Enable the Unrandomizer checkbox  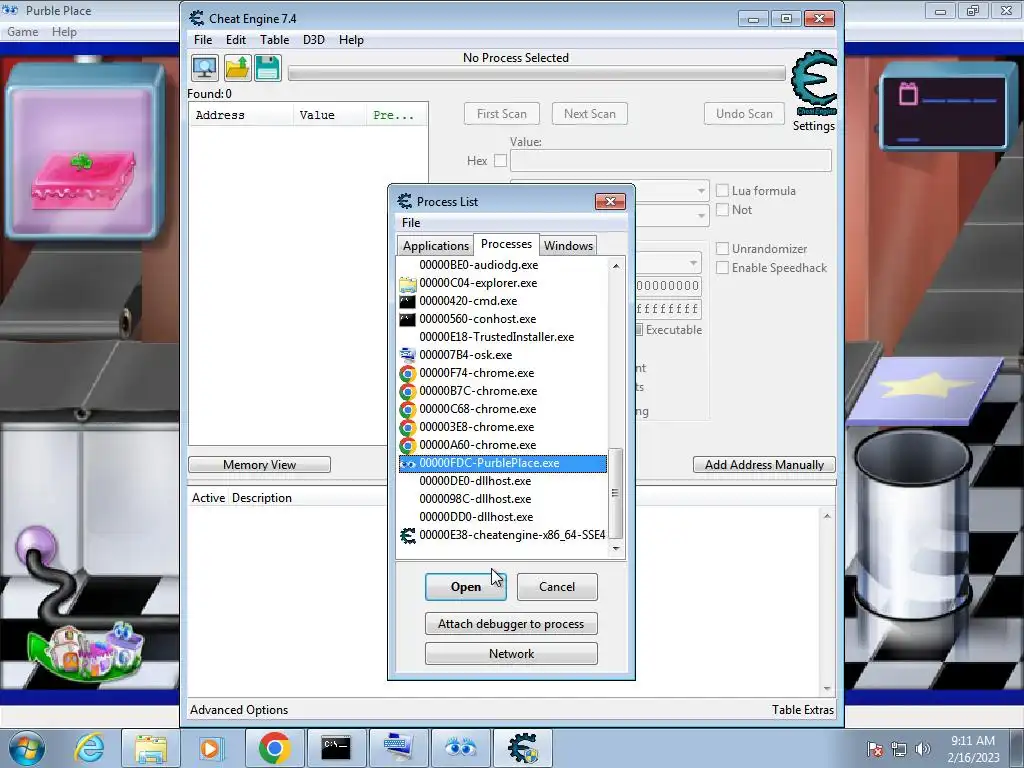(x=722, y=249)
